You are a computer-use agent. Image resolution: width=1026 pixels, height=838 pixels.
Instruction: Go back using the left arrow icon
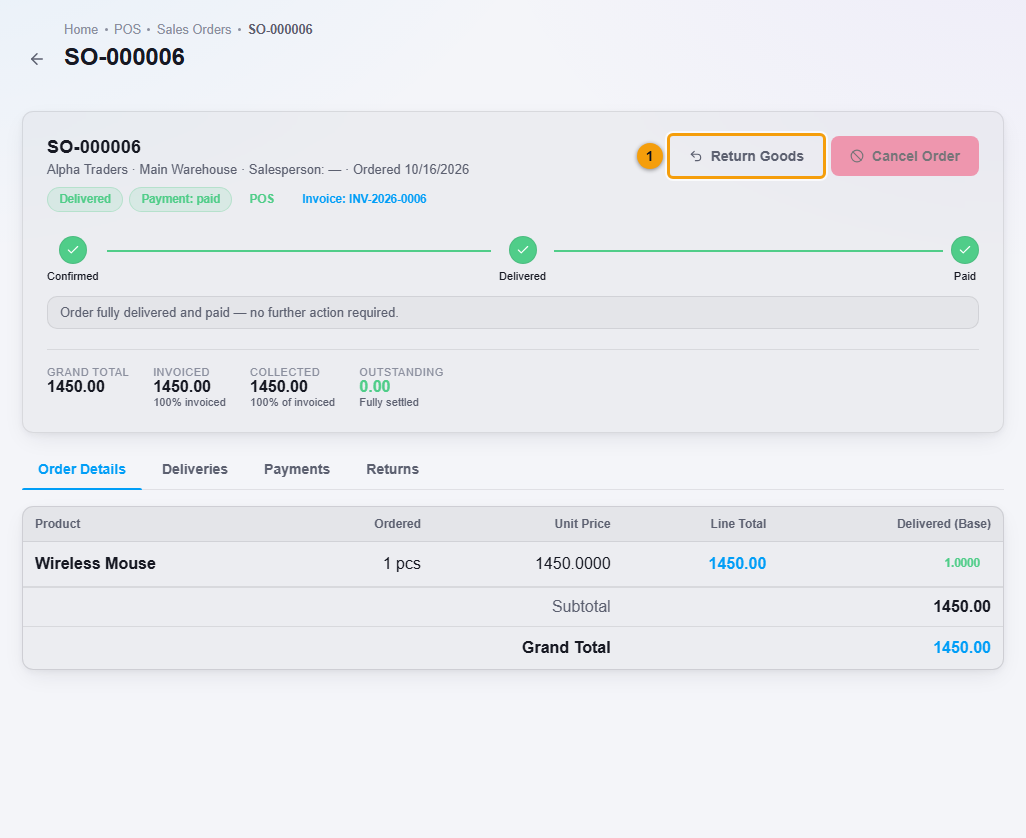tap(37, 59)
